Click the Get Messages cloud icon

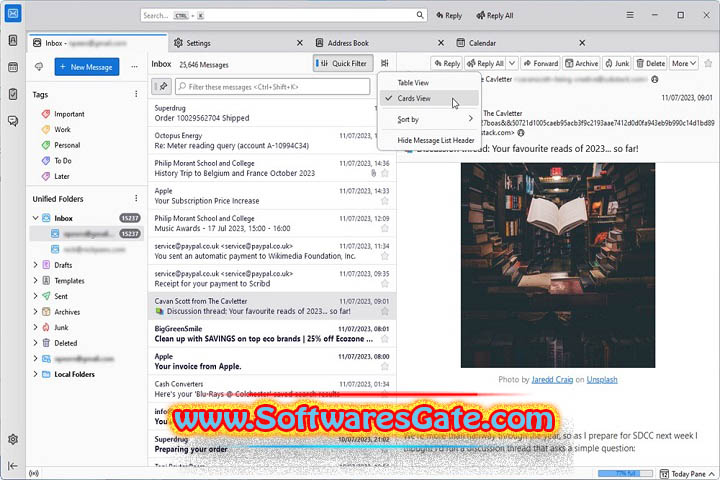(39, 67)
